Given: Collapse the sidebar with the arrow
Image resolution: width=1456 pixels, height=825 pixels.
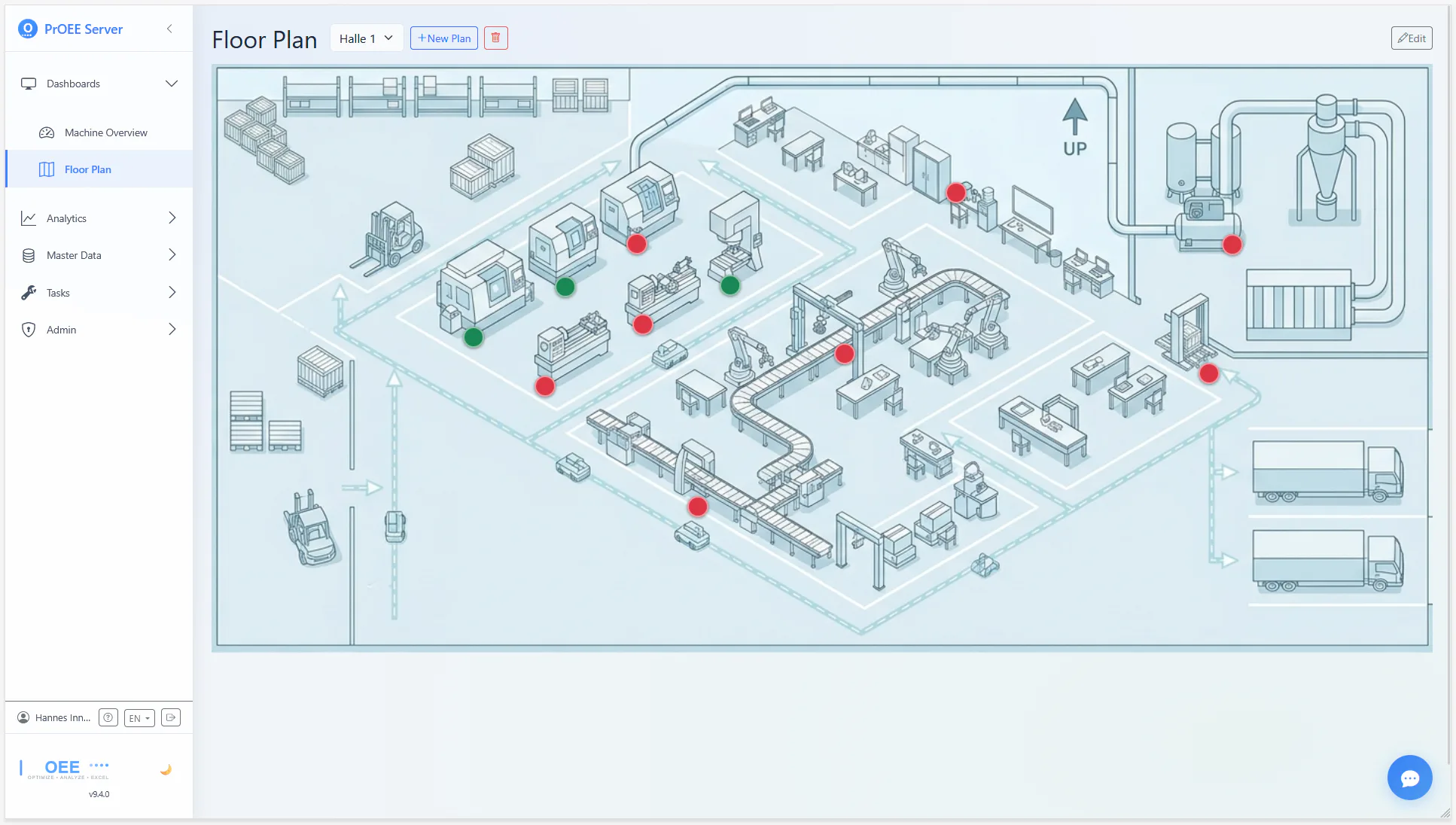Looking at the screenshot, I should click(x=169, y=29).
